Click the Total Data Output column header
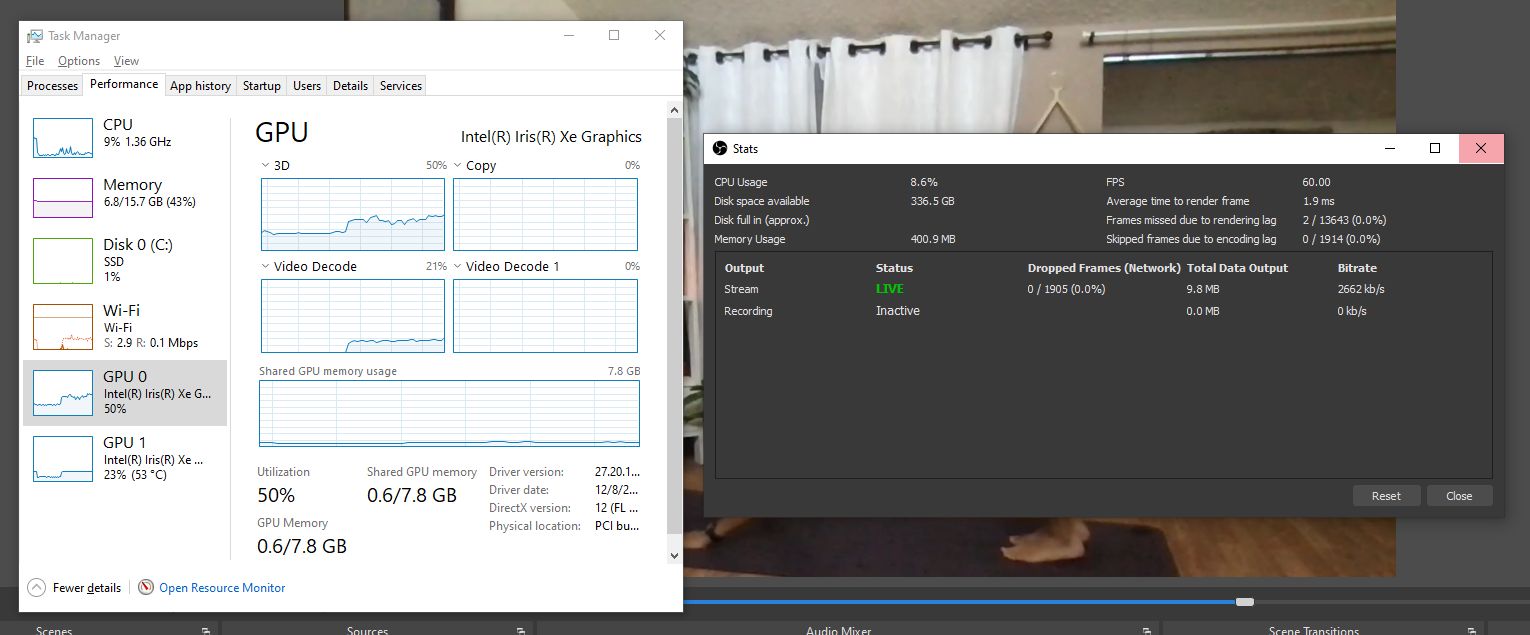 (x=1237, y=268)
